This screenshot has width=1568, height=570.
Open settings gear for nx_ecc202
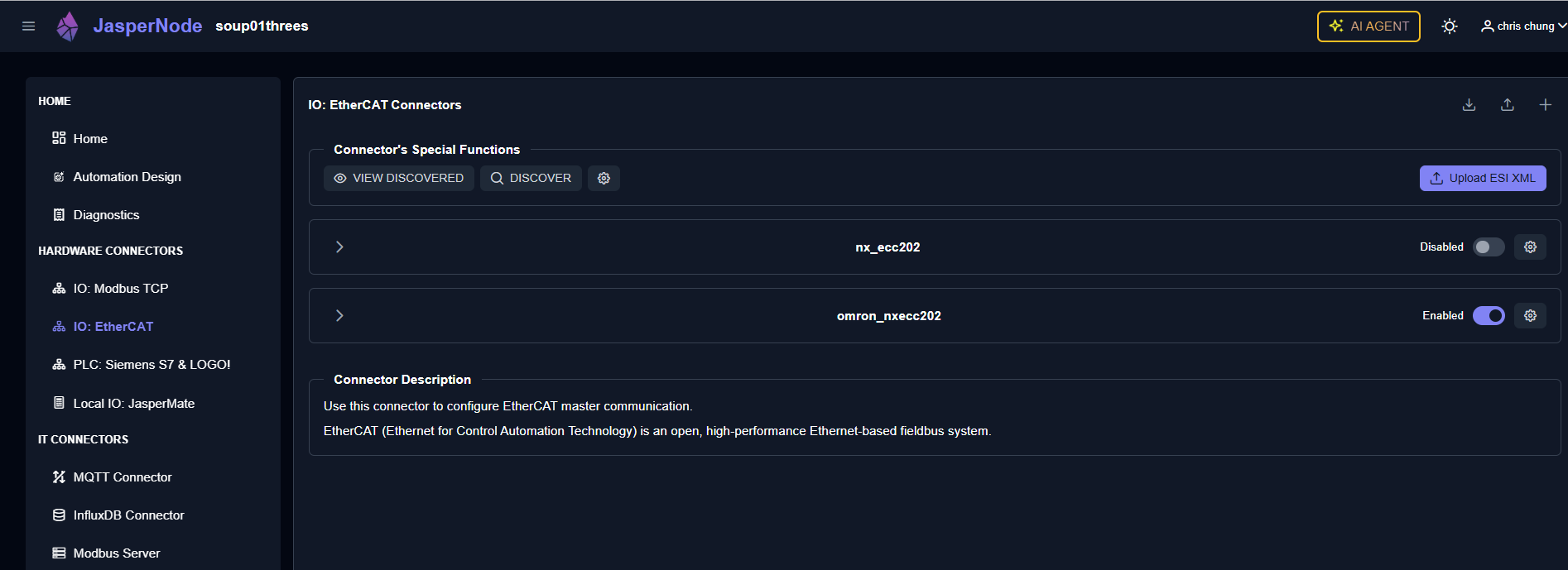pyautogui.click(x=1530, y=247)
